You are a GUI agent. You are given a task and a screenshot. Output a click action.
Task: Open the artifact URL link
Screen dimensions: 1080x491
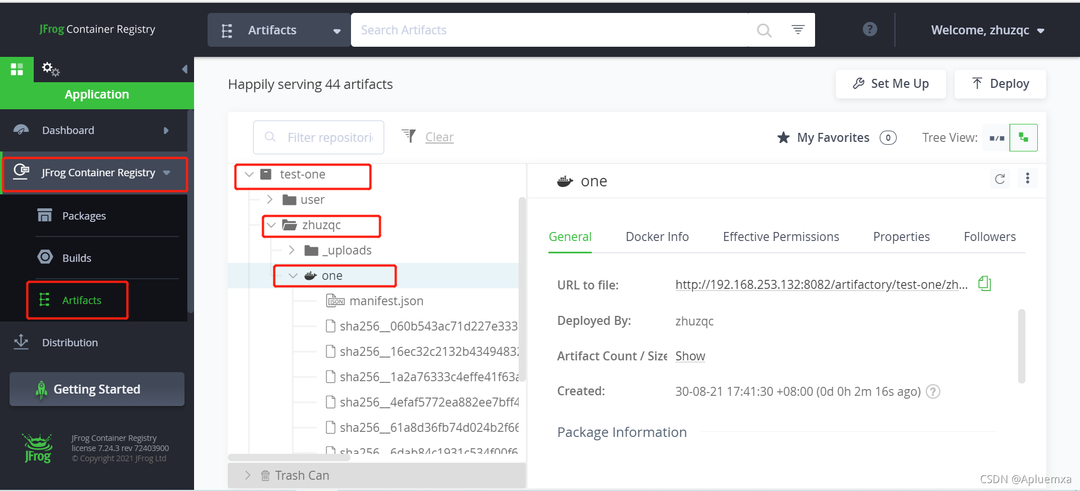click(x=822, y=284)
